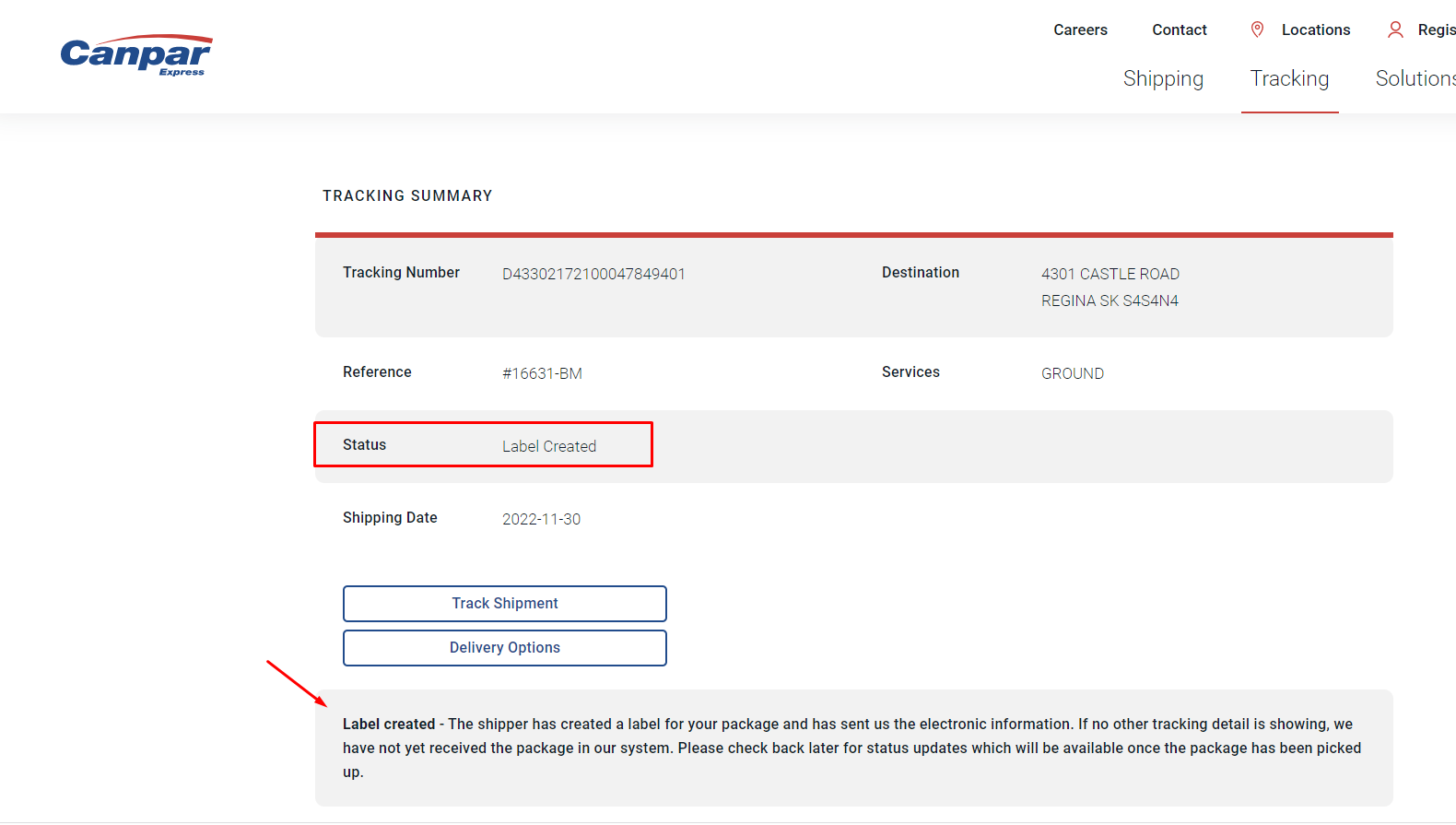This screenshot has width=1456, height=825.
Task: Open the Contact link
Action: coord(1179,29)
